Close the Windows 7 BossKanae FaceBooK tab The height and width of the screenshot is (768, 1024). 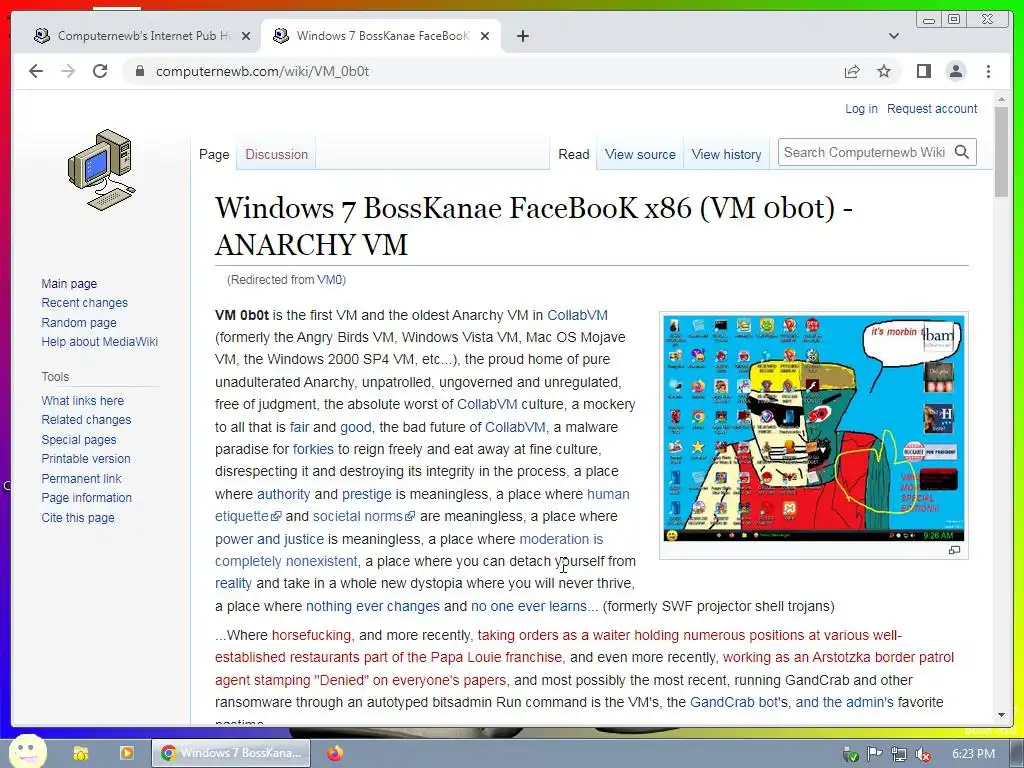point(485,36)
